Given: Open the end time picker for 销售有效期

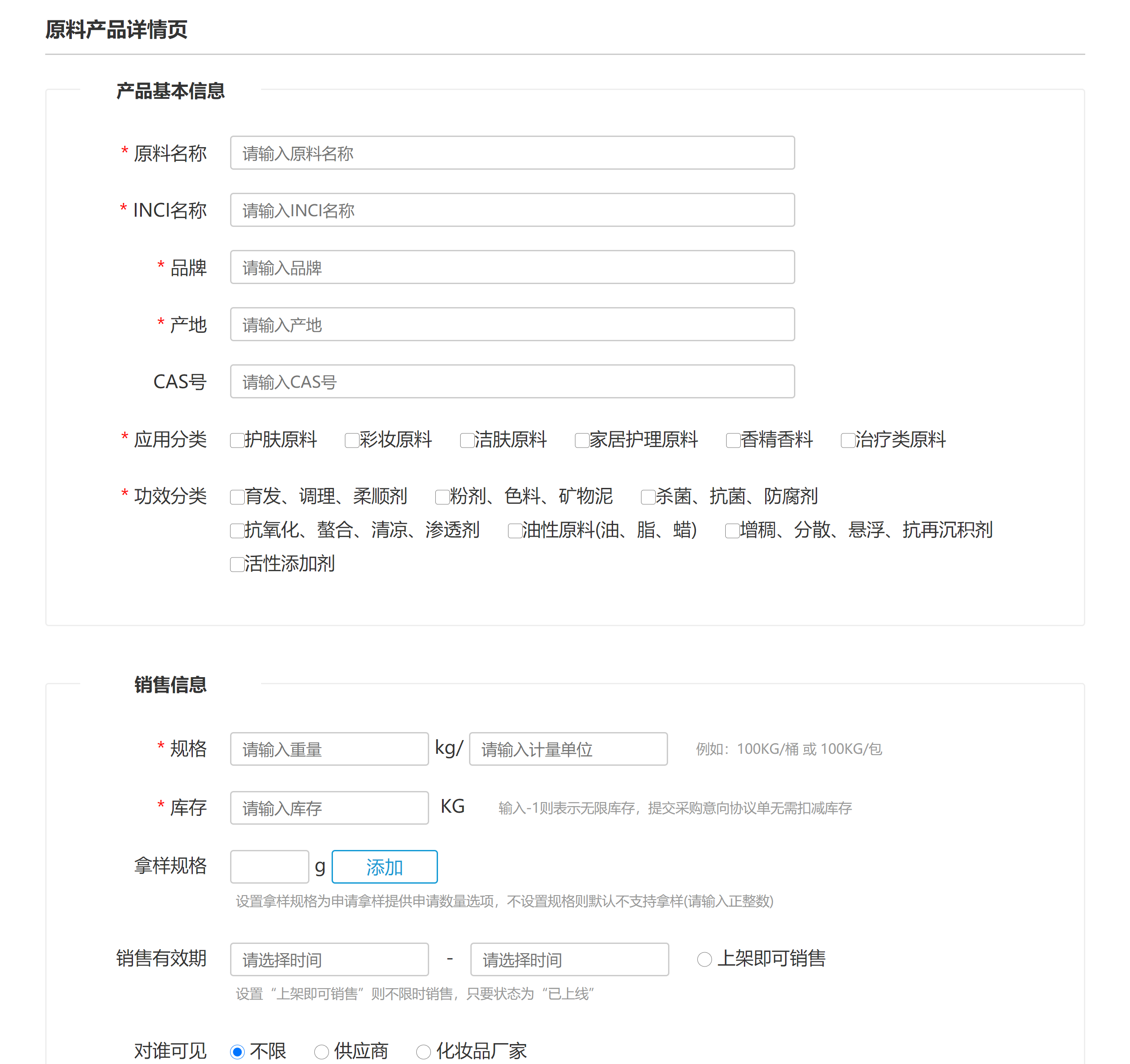Looking at the screenshot, I should (x=570, y=959).
